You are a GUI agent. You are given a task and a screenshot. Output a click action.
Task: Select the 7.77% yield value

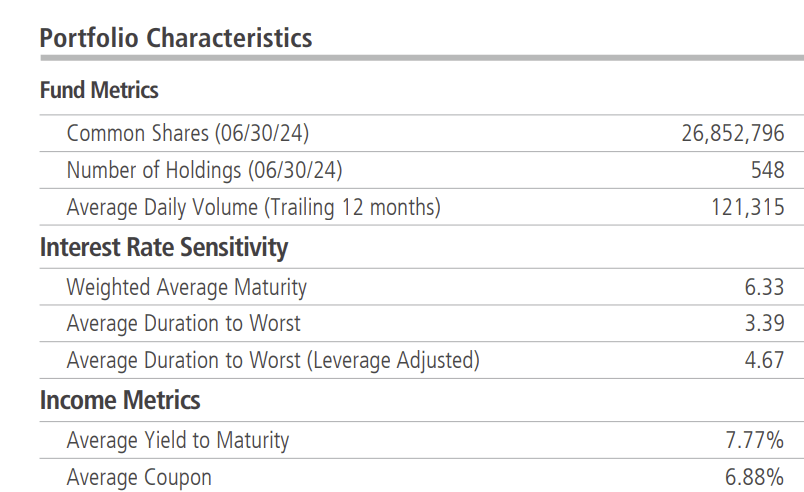(x=755, y=440)
